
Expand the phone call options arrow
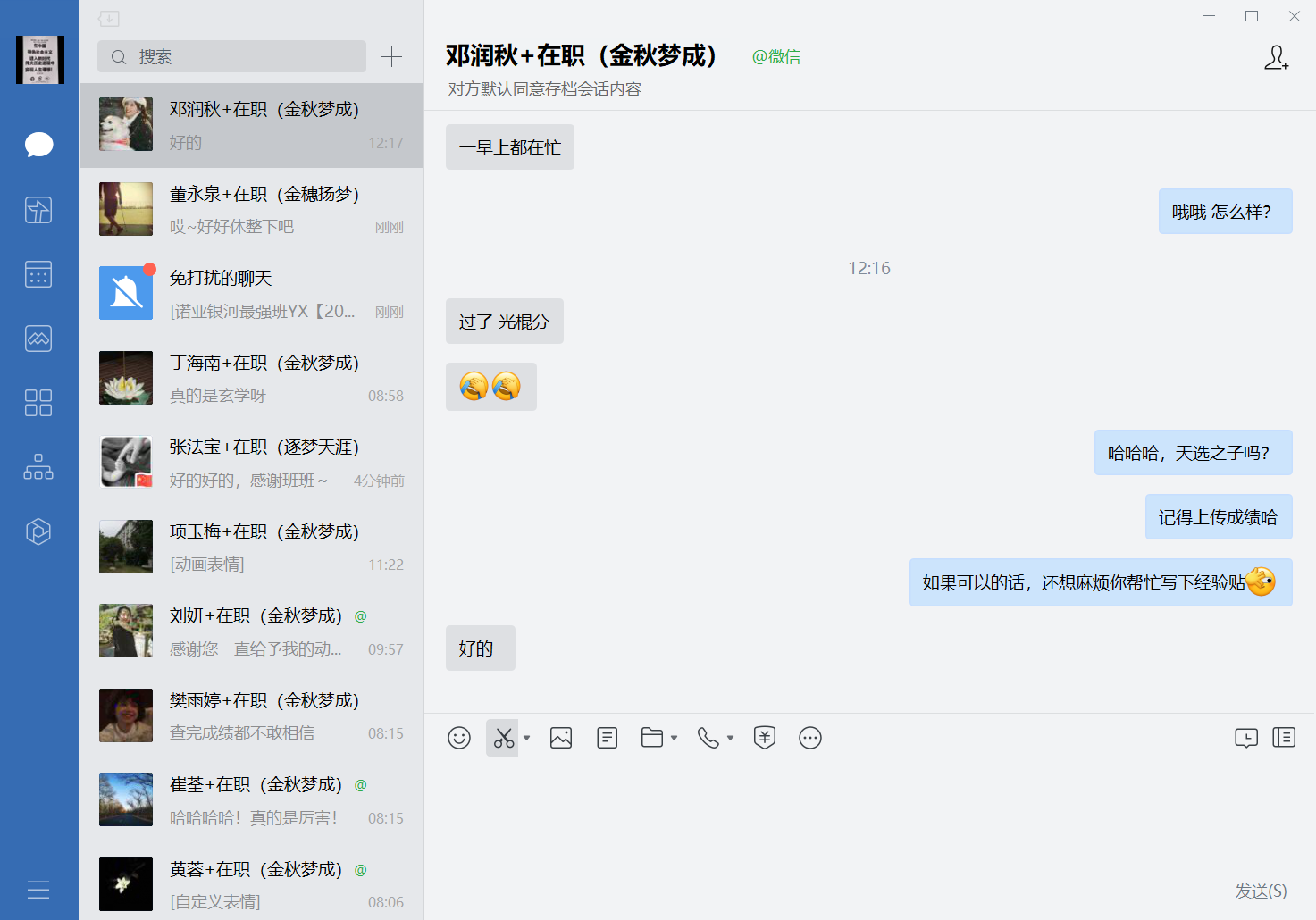(731, 738)
